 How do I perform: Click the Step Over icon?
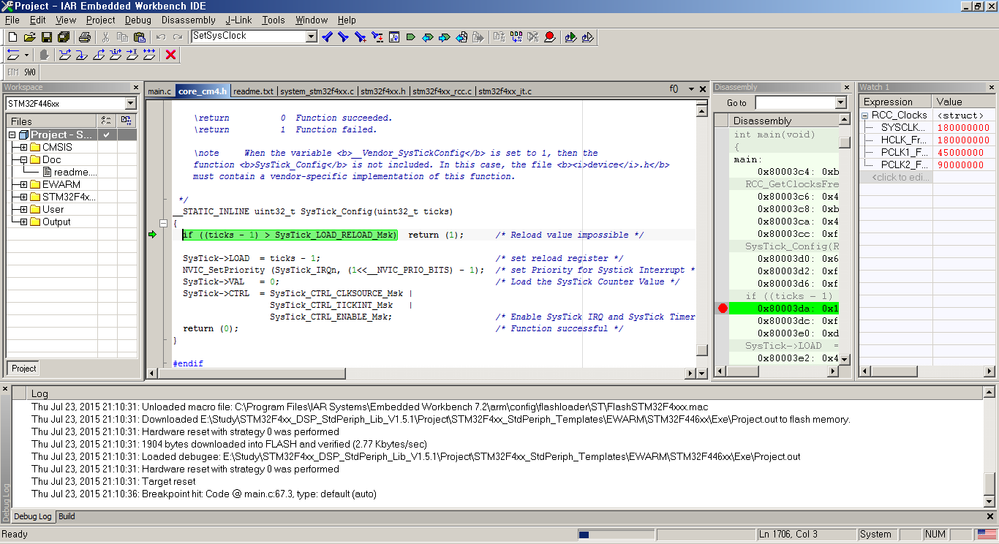tap(64, 55)
